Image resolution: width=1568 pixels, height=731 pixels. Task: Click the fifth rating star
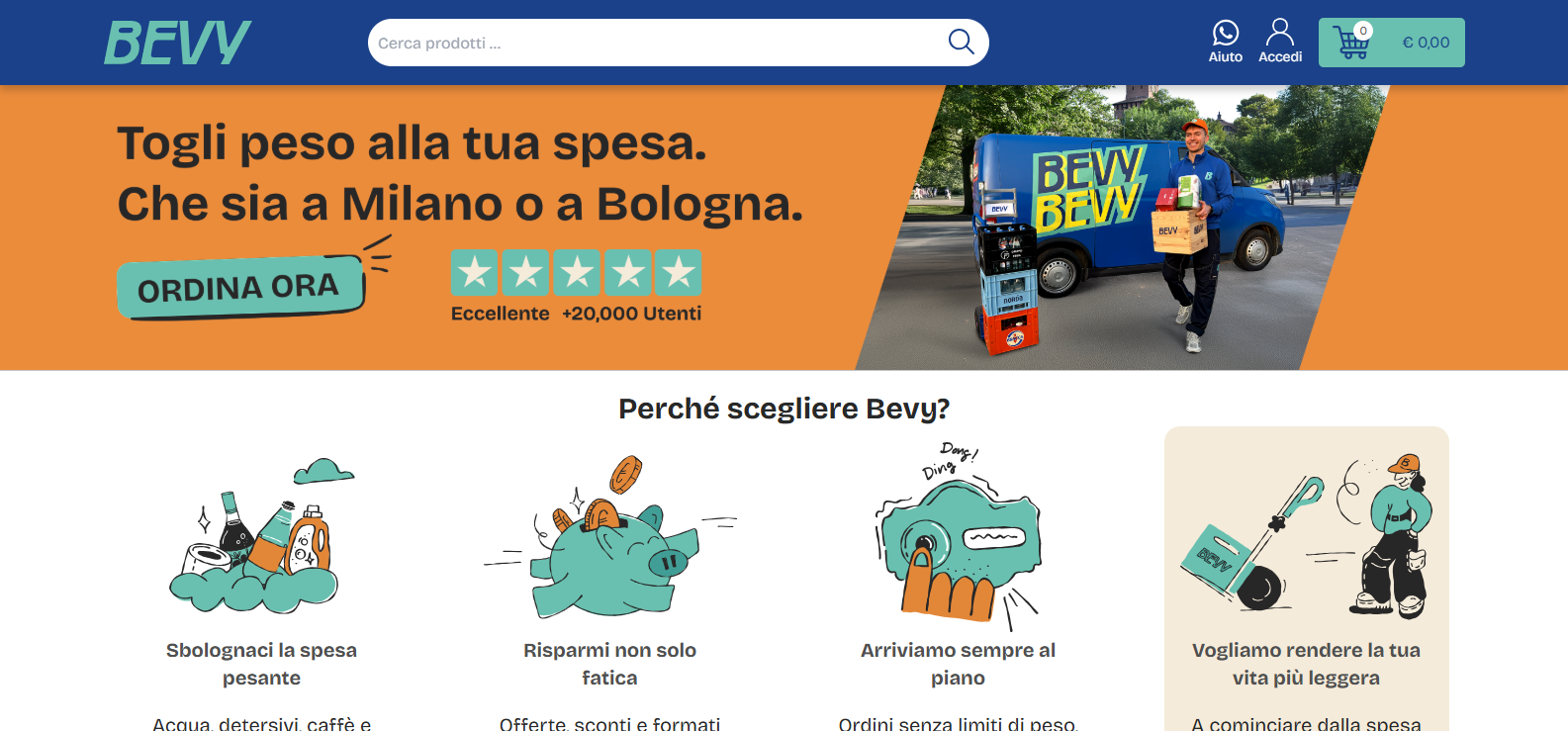(679, 272)
